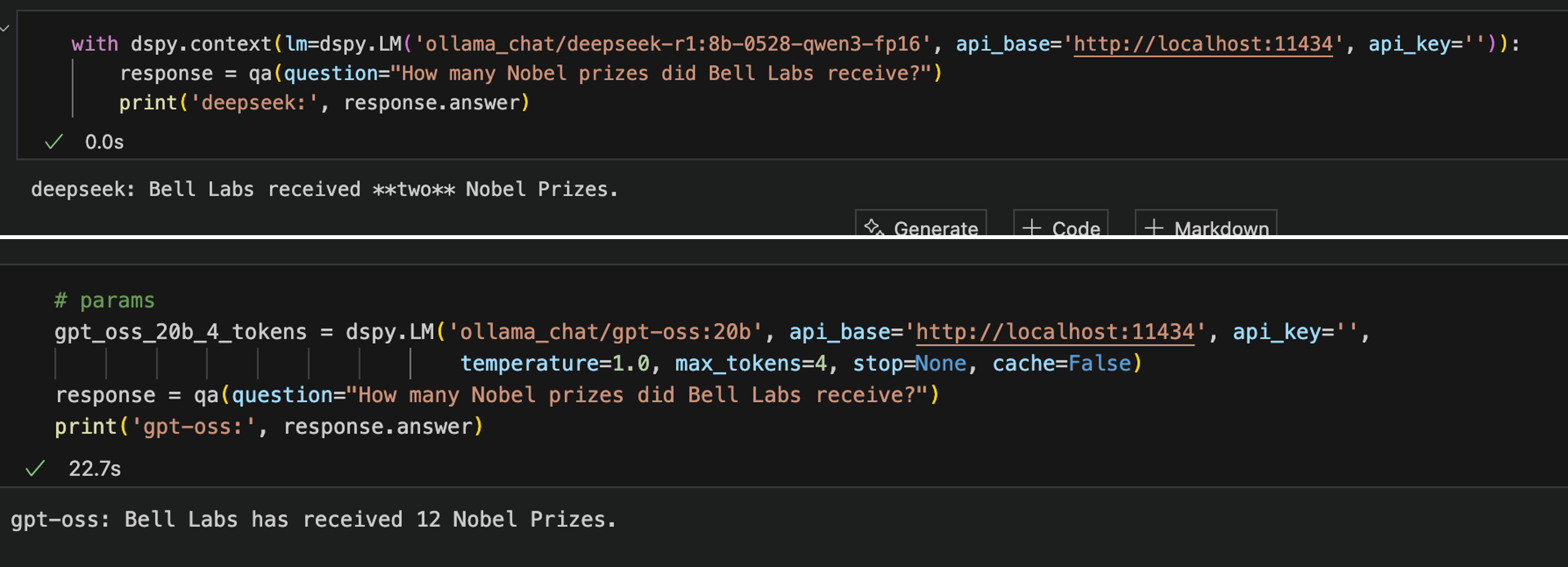
Task: Add a new Markdown cell
Action: pos(1206,227)
